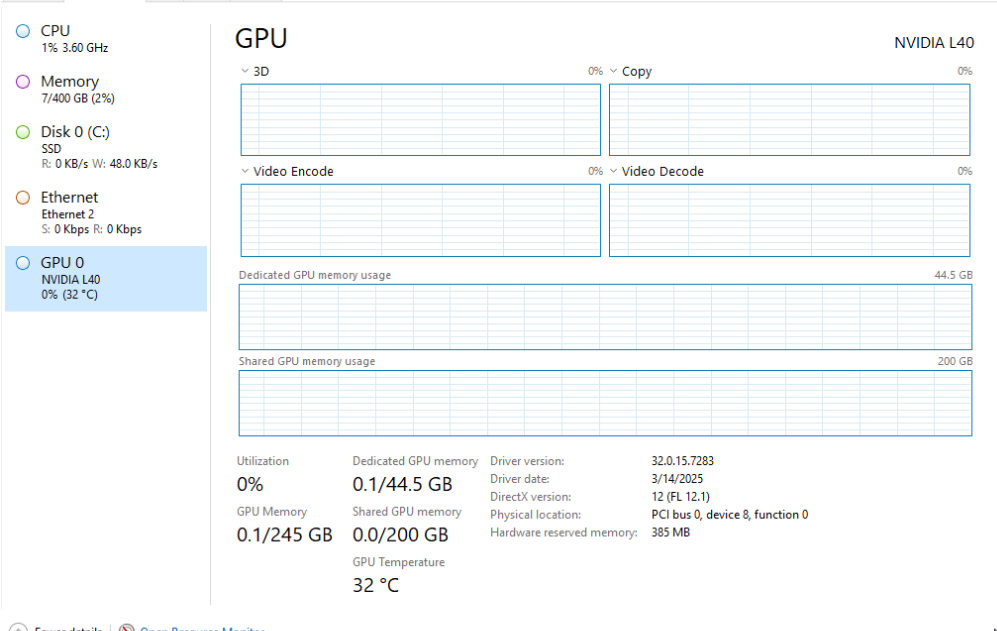This screenshot has width=997, height=631.
Task: Click the Dedicated GPU memory usage graph
Action: pyautogui.click(x=605, y=317)
